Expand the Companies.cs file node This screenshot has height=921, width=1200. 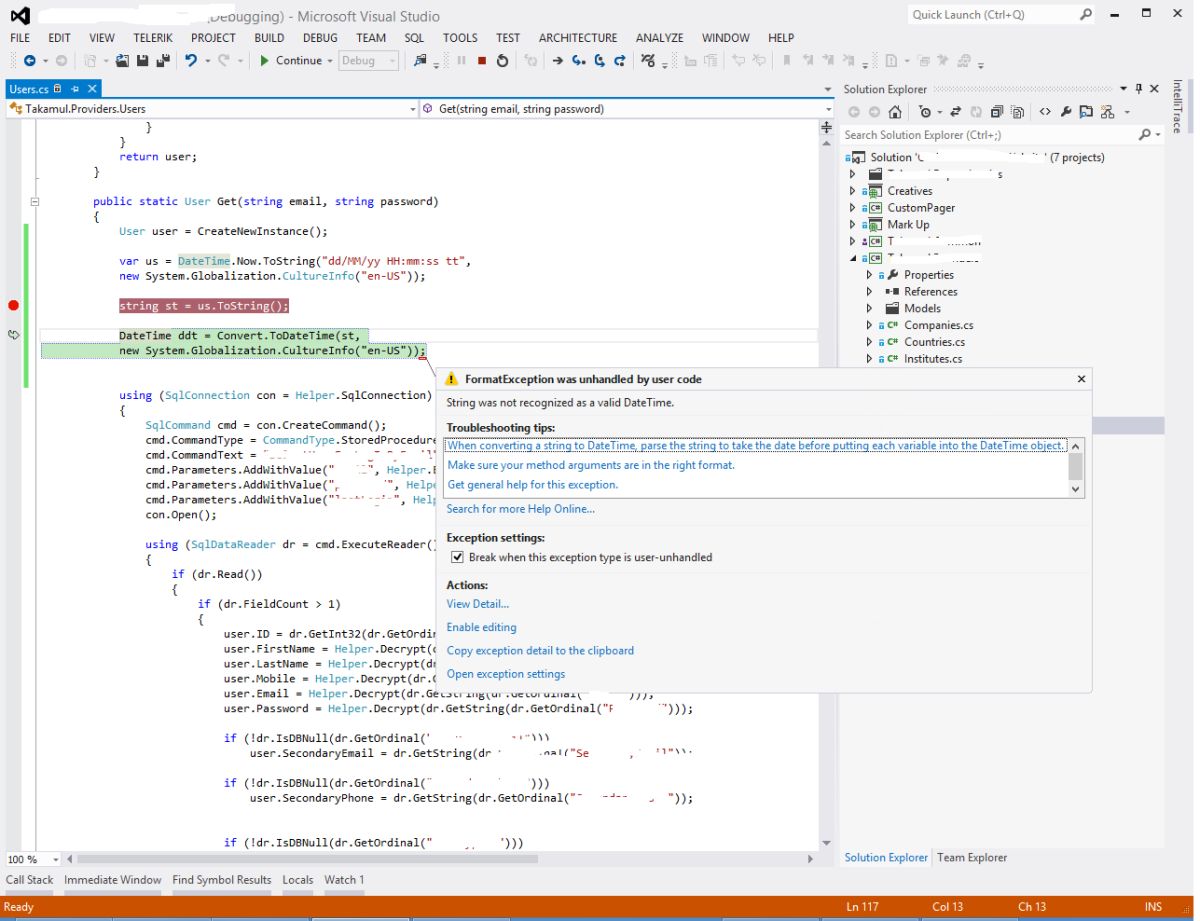point(869,325)
